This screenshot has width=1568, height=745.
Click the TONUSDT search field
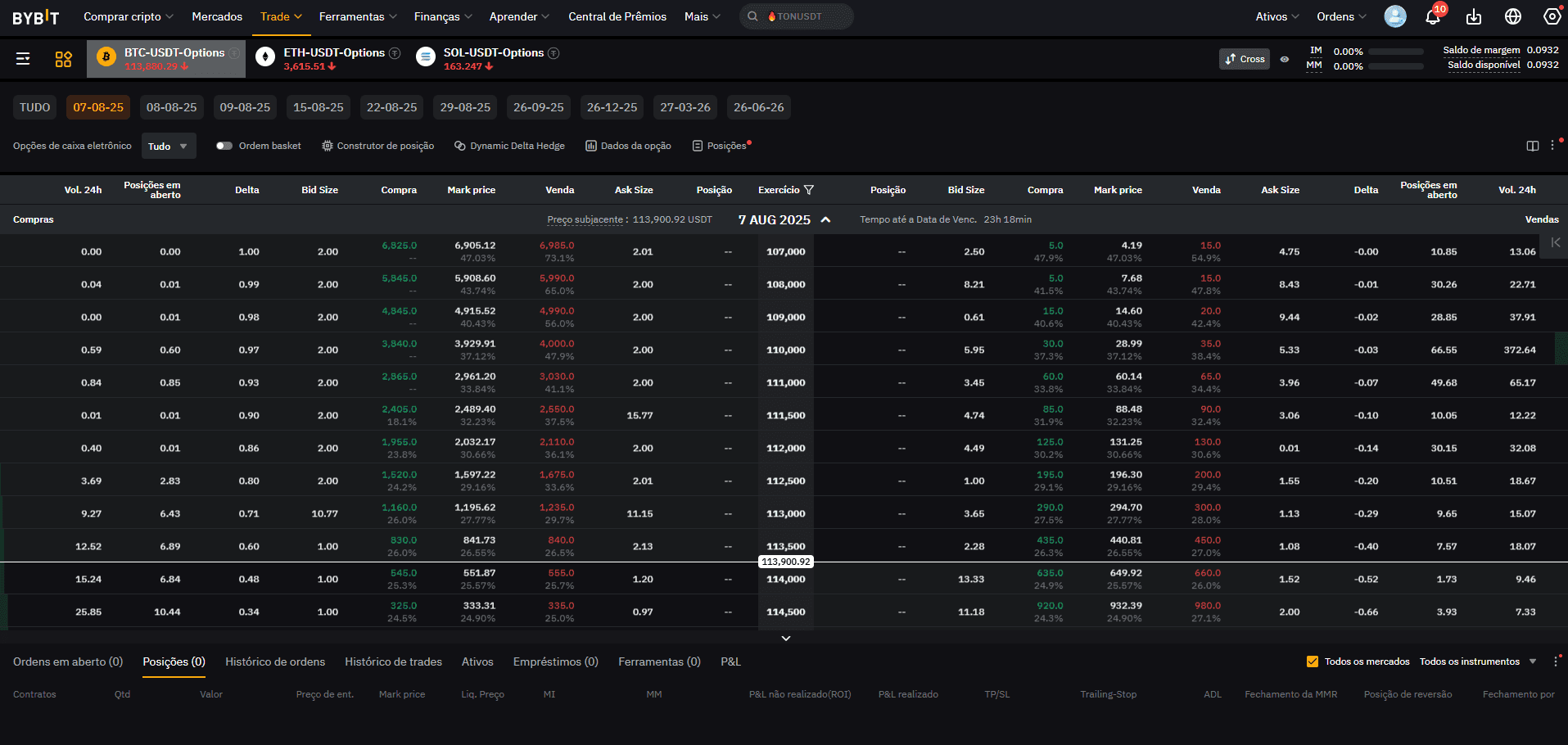pos(797,16)
